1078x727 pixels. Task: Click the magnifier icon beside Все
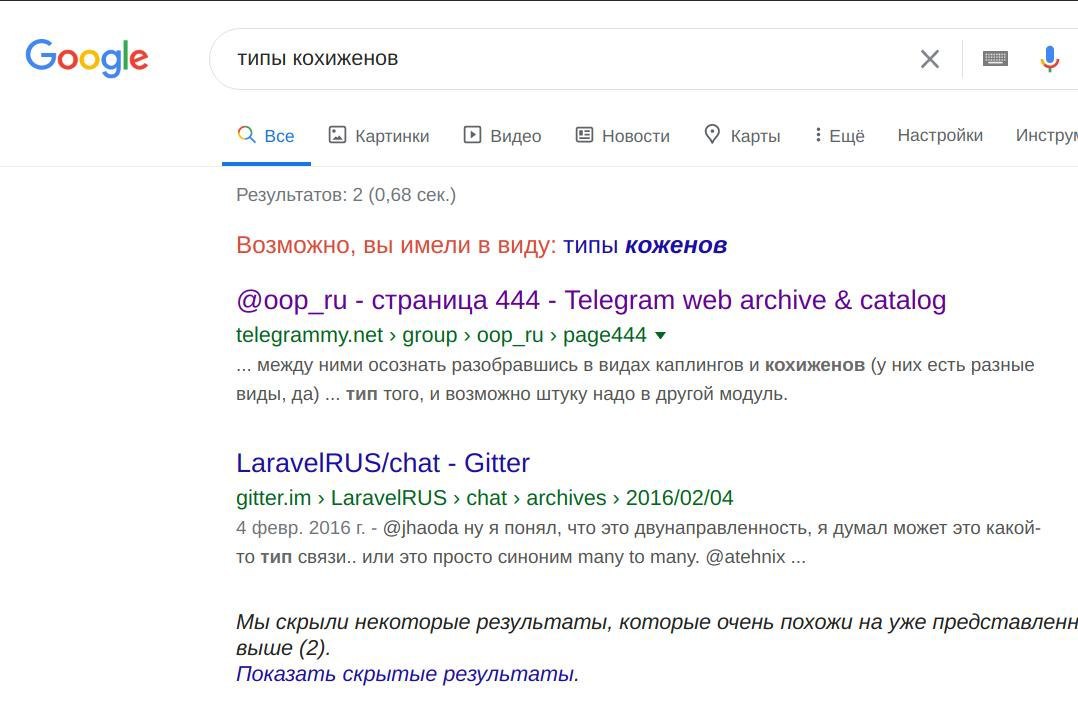[x=246, y=134]
